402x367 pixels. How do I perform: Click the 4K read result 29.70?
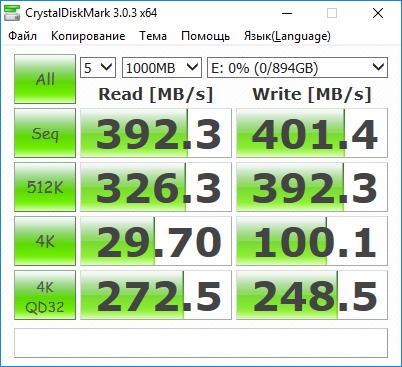pyautogui.click(x=156, y=241)
